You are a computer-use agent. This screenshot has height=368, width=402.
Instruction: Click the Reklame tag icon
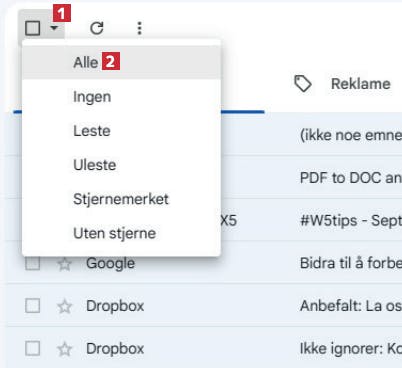click(303, 84)
